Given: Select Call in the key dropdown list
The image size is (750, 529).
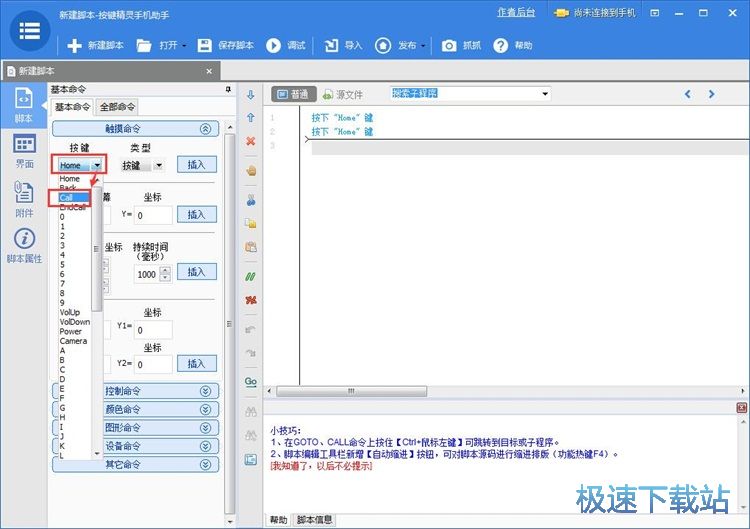Looking at the screenshot, I should tap(75, 198).
